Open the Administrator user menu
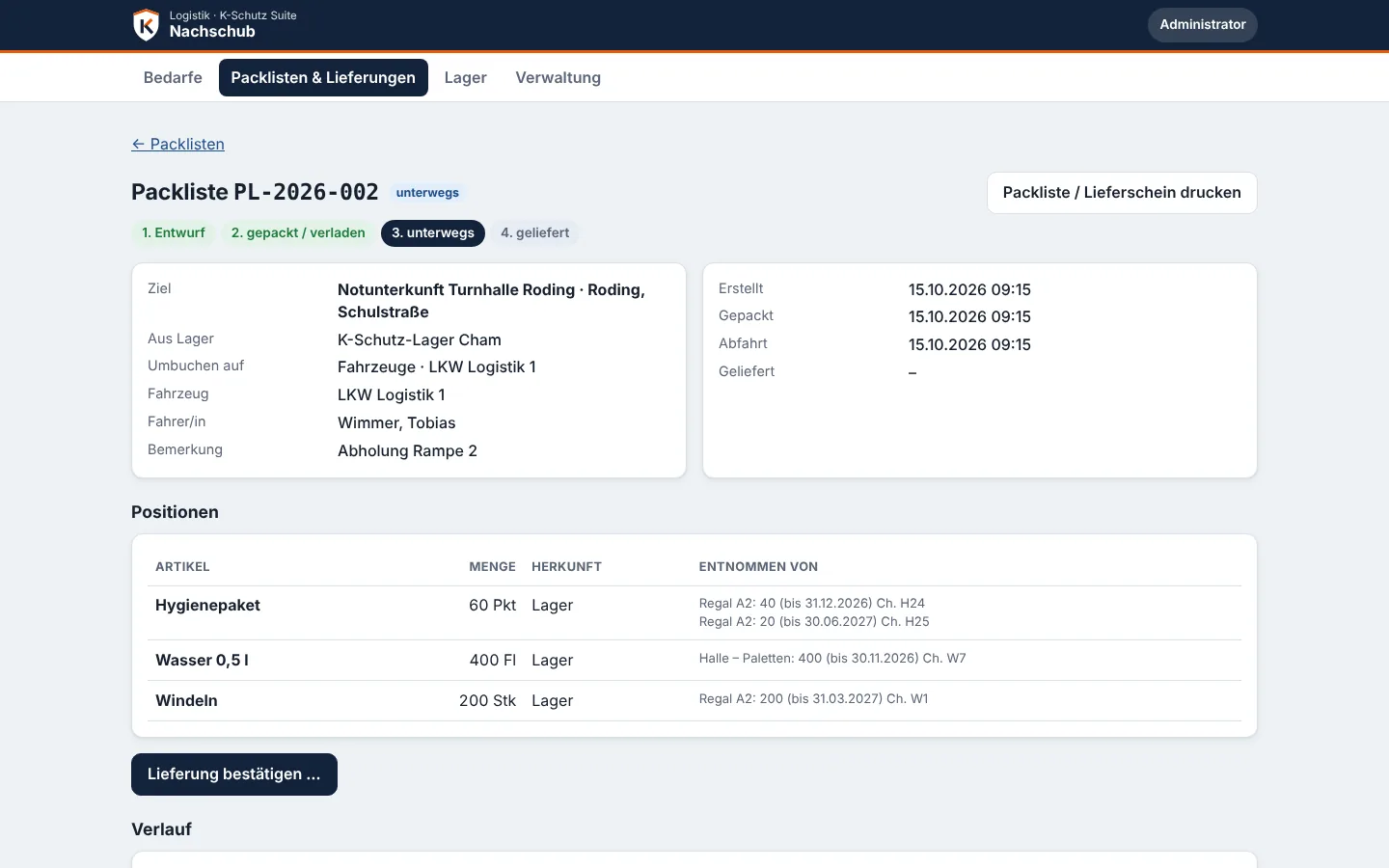 [x=1203, y=25]
